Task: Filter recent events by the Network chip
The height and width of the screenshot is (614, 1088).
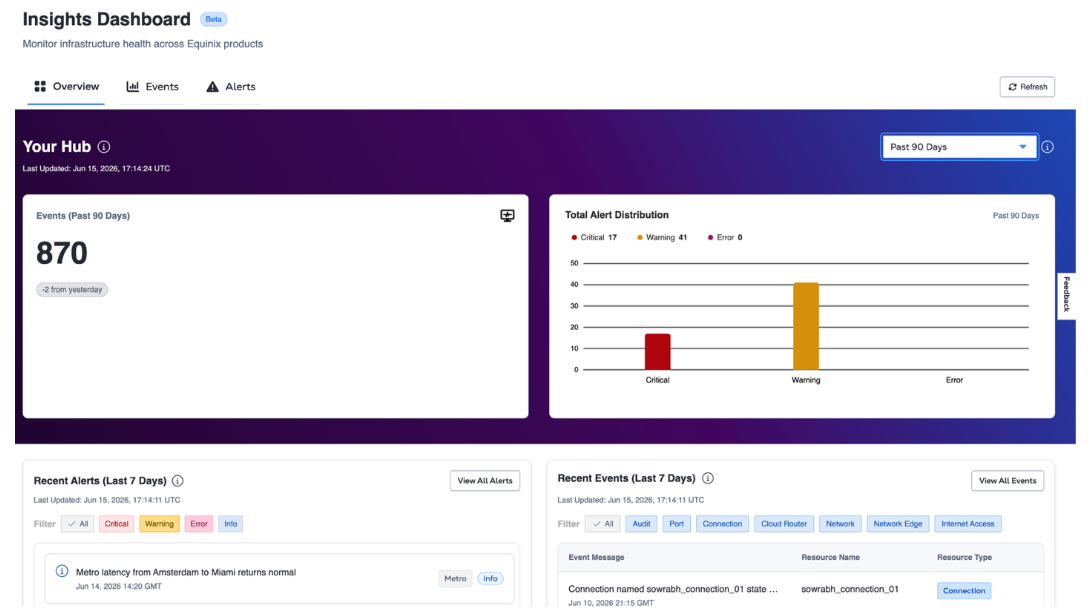Action: tap(840, 524)
